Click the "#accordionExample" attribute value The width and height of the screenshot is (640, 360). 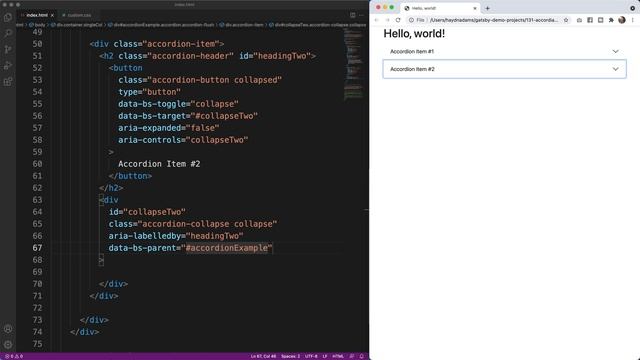pyautogui.click(x=227, y=248)
